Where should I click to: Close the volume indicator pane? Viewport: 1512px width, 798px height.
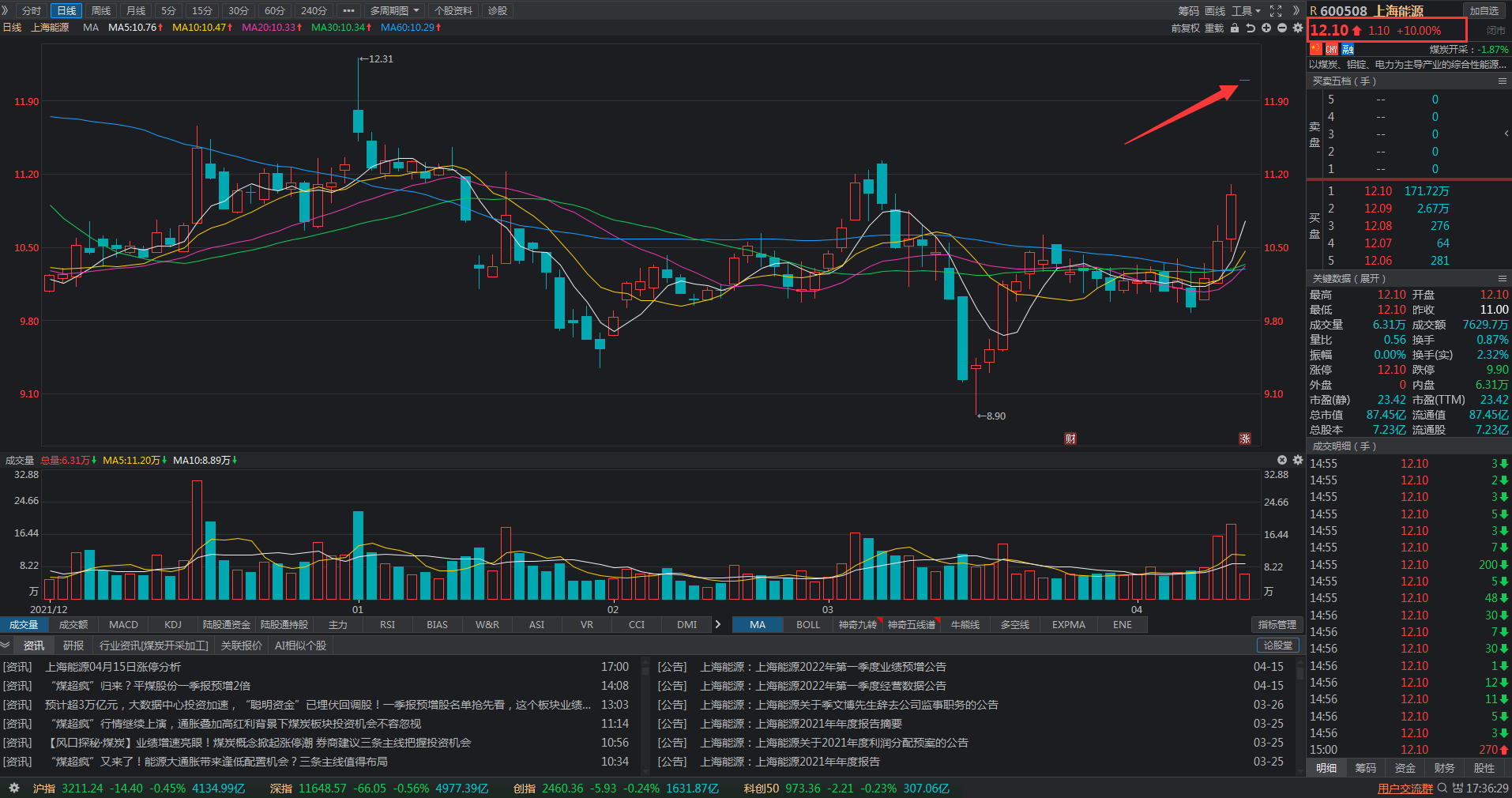1282,460
